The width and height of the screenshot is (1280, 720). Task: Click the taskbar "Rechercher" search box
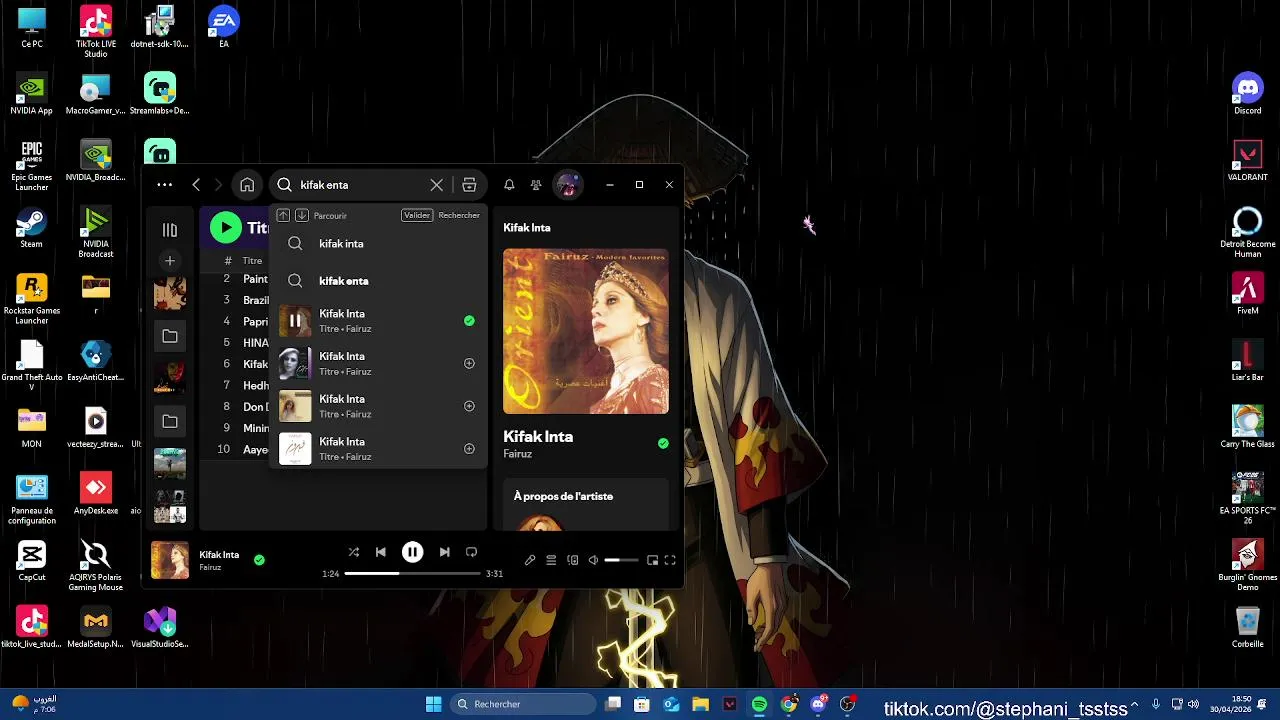point(521,704)
